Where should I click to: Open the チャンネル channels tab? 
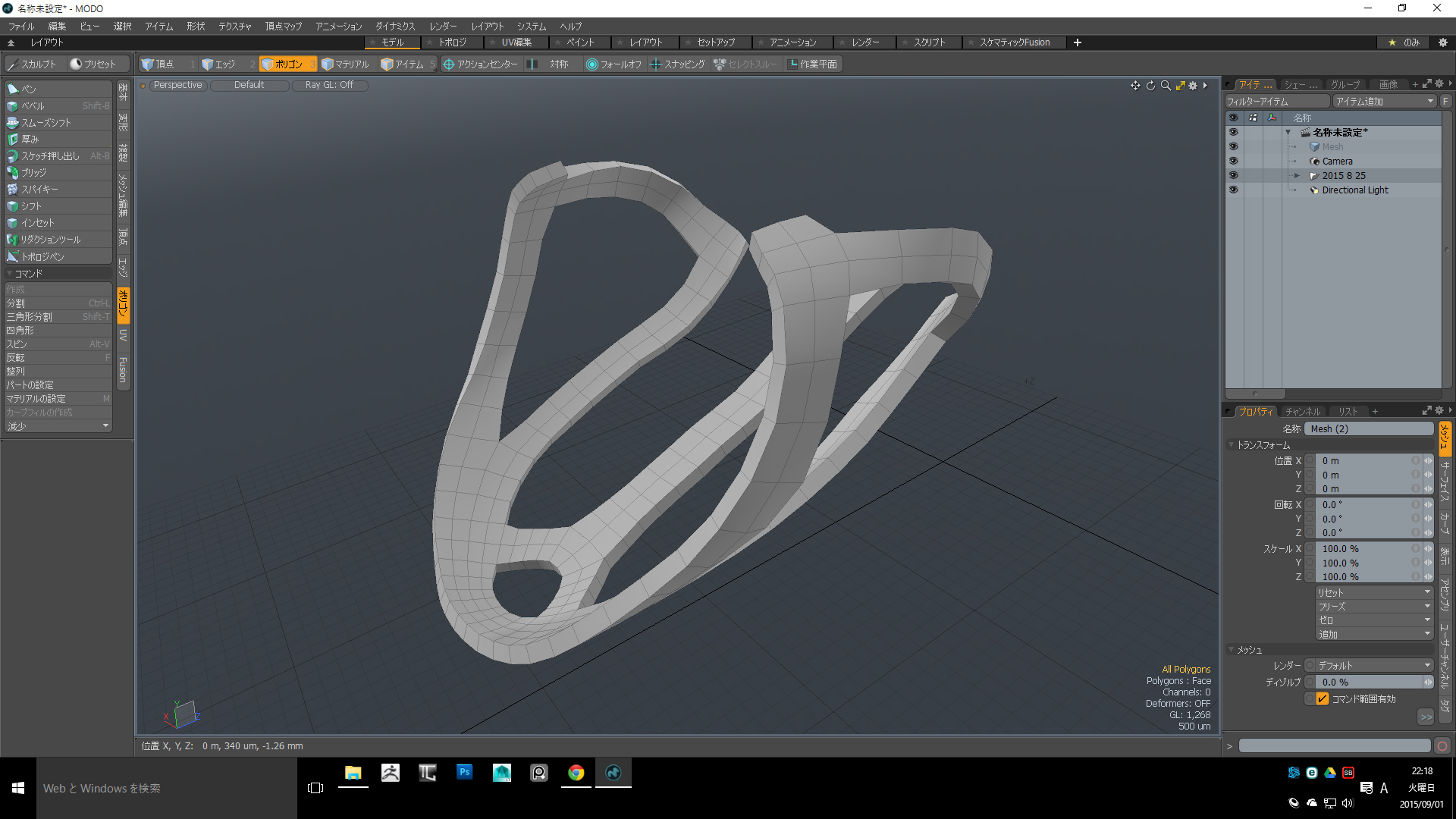1303,412
